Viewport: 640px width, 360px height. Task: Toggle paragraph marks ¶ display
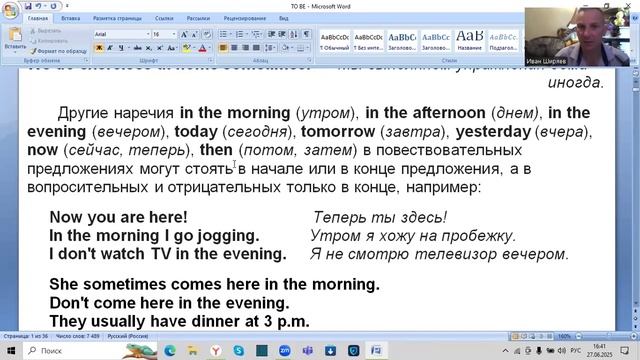306,34
